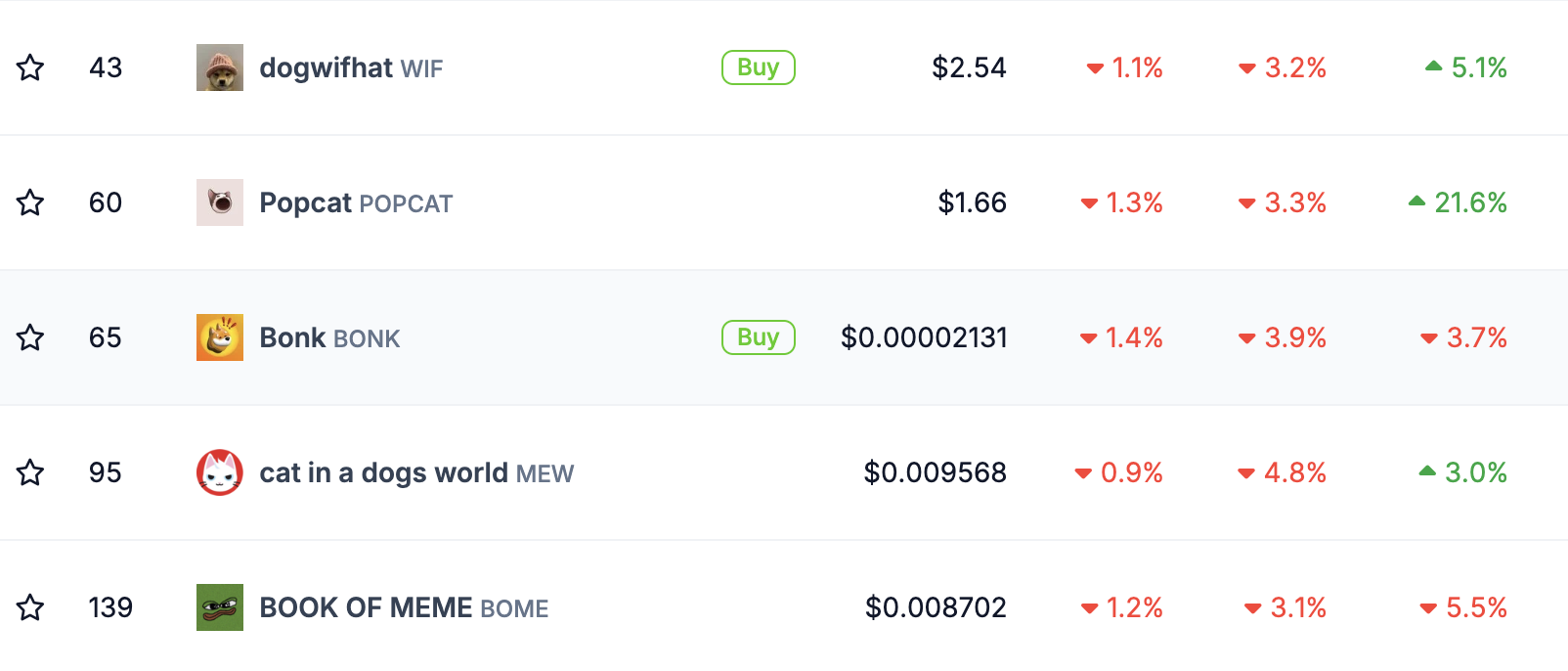The height and width of the screenshot is (671, 1568).
Task: Favorite dogwifhat with the star
Action: click(30, 67)
